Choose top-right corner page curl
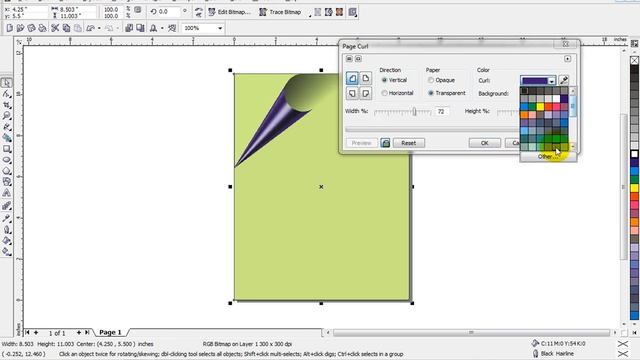This screenshot has height=360, width=640. (x=366, y=78)
